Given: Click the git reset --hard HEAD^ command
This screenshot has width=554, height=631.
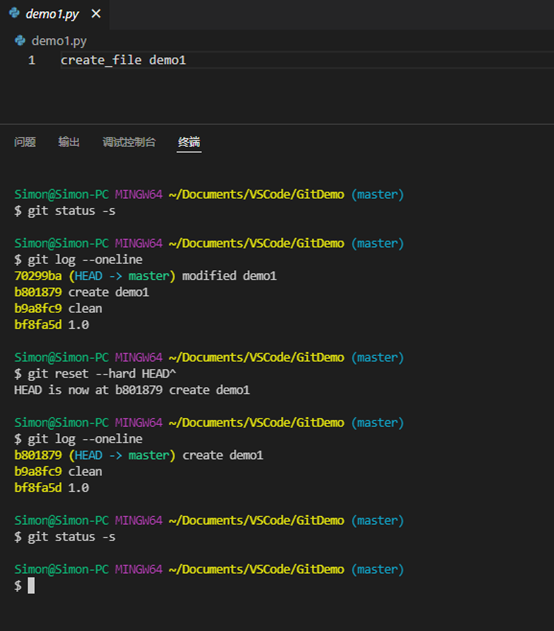Looking at the screenshot, I should pos(102,374).
